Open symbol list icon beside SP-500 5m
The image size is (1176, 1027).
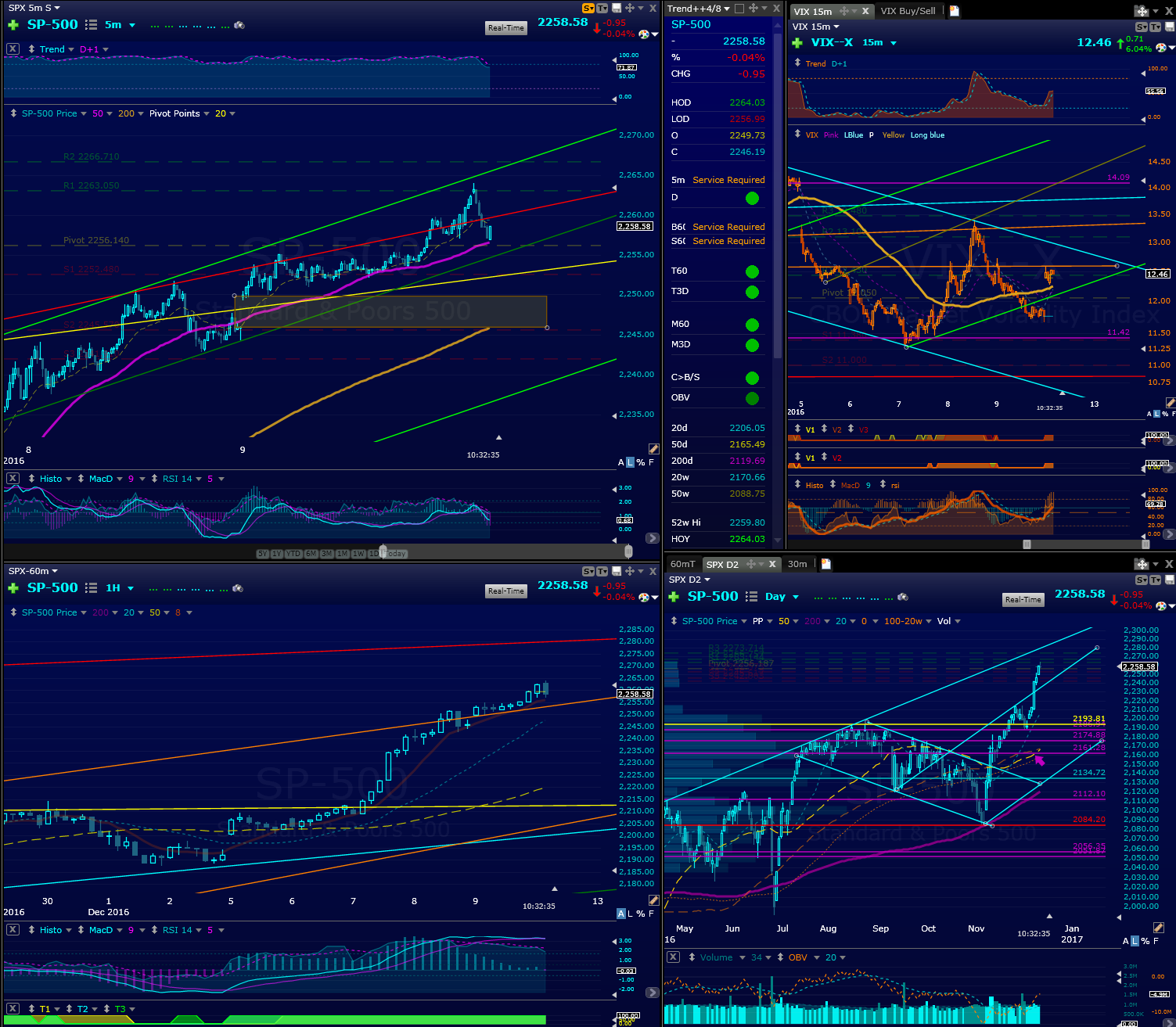point(92,25)
